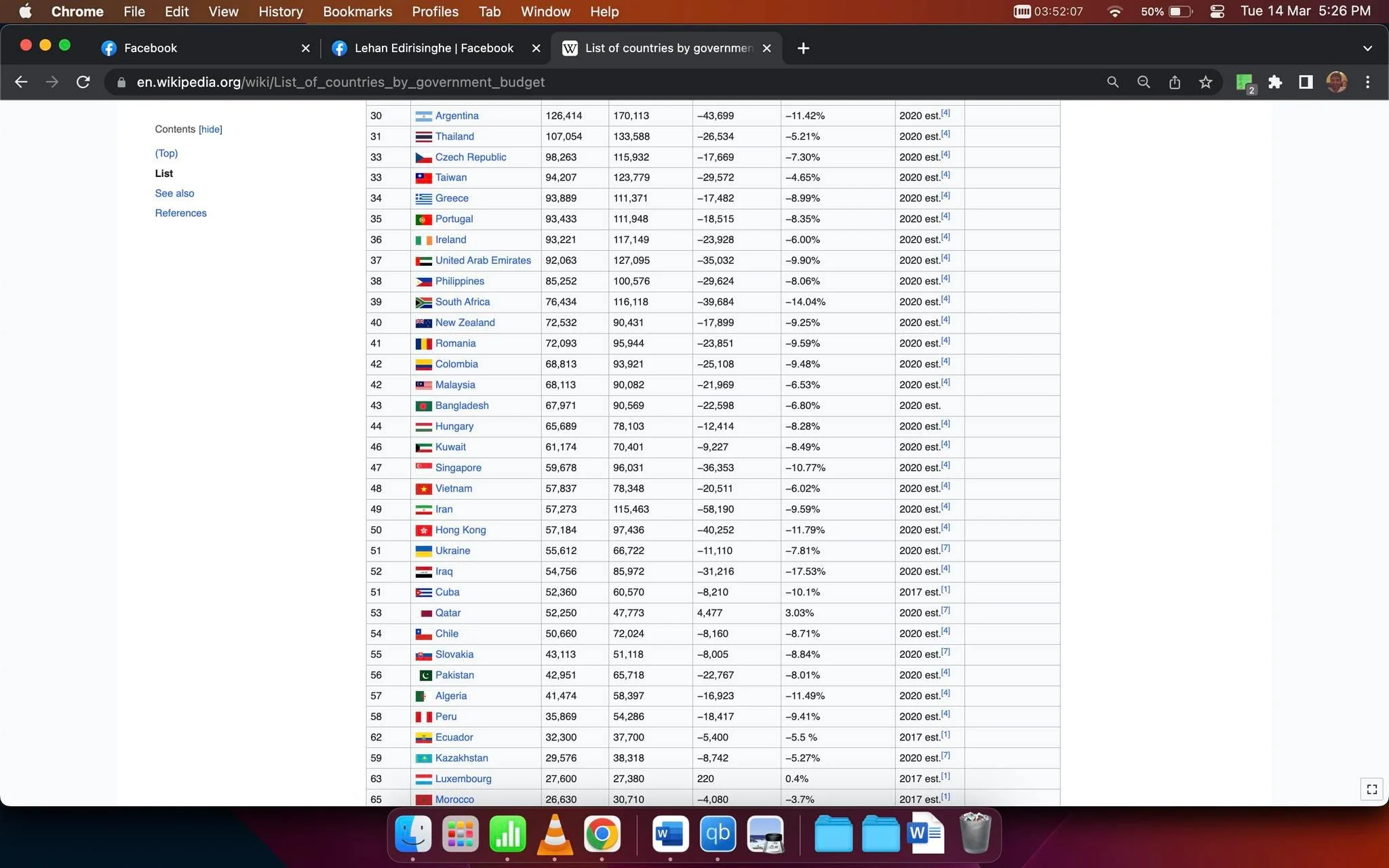Open the Chrome three-dot menu
The height and width of the screenshot is (868, 1389).
1367,82
